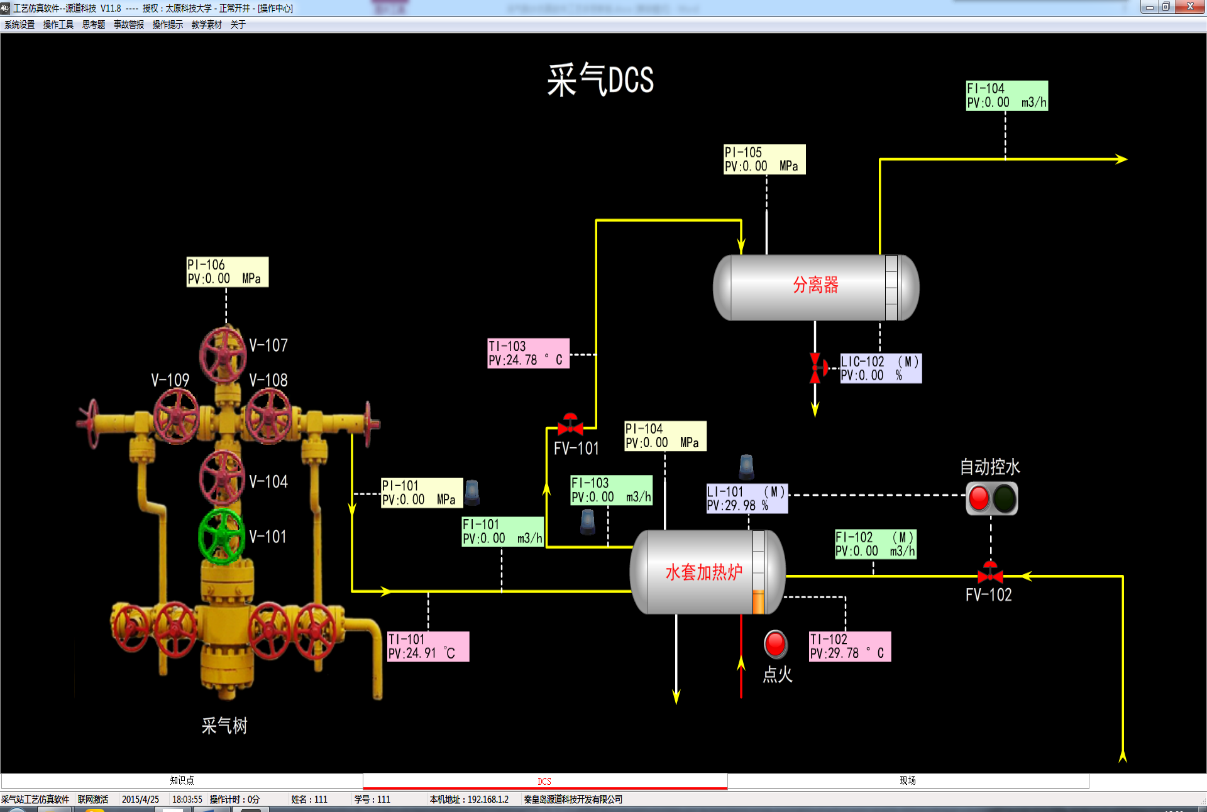Click the orange level gauge on 水套加热炉
Viewport: 1207px width, 812px height.
click(757, 600)
